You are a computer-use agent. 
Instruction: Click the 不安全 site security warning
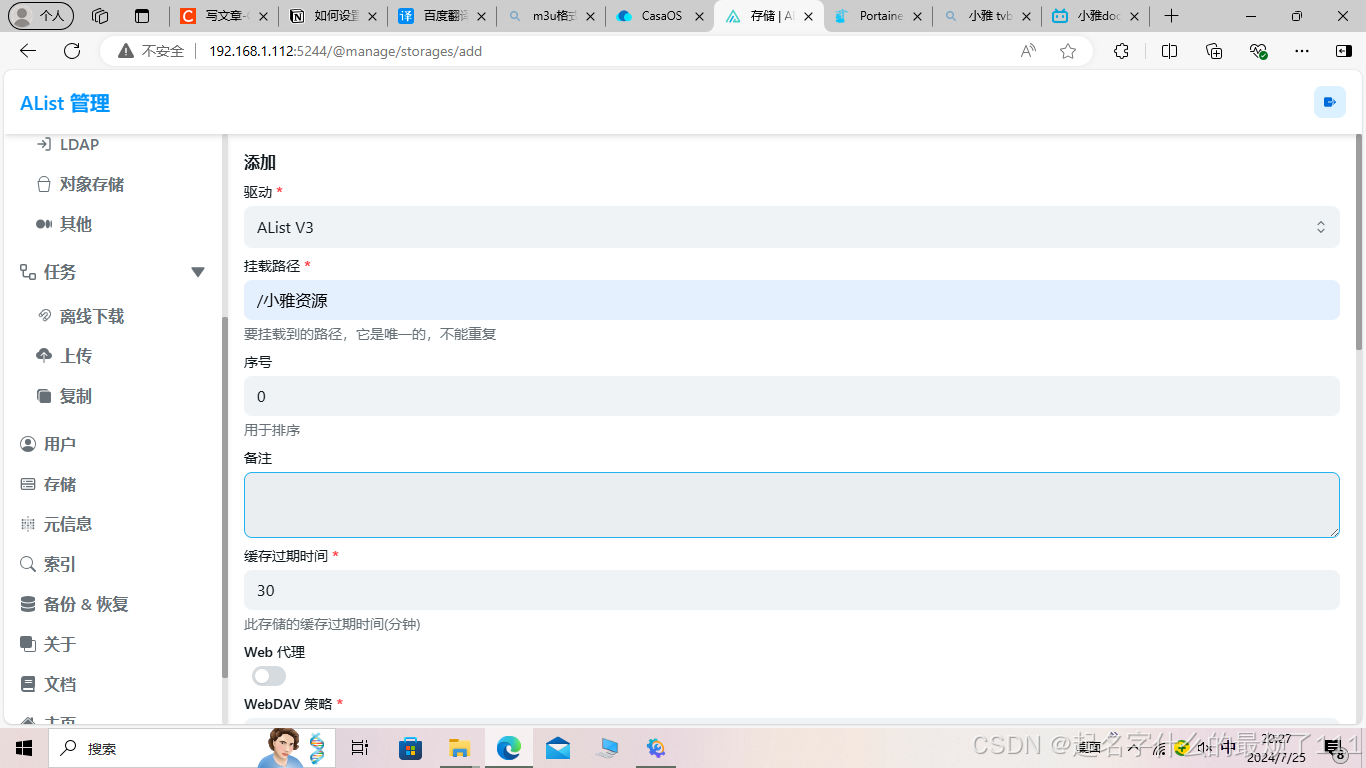(x=150, y=51)
